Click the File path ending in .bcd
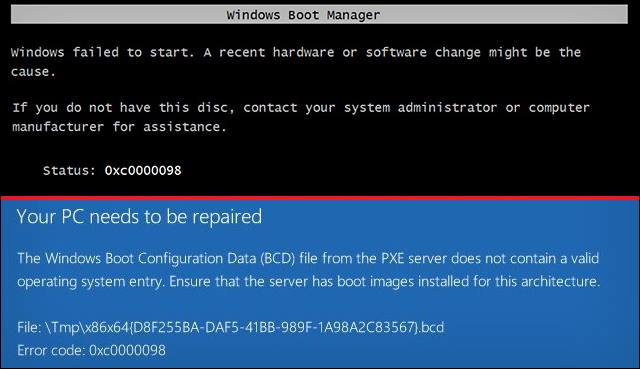 (230, 327)
